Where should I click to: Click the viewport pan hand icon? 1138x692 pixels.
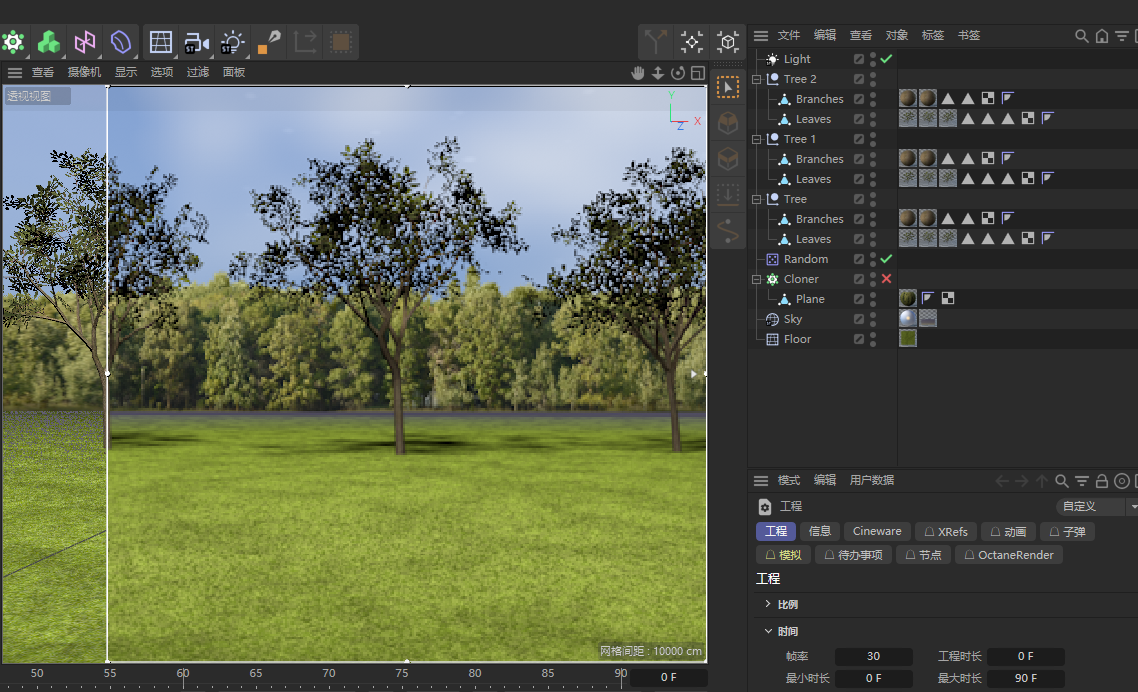pyautogui.click(x=638, y=72)
